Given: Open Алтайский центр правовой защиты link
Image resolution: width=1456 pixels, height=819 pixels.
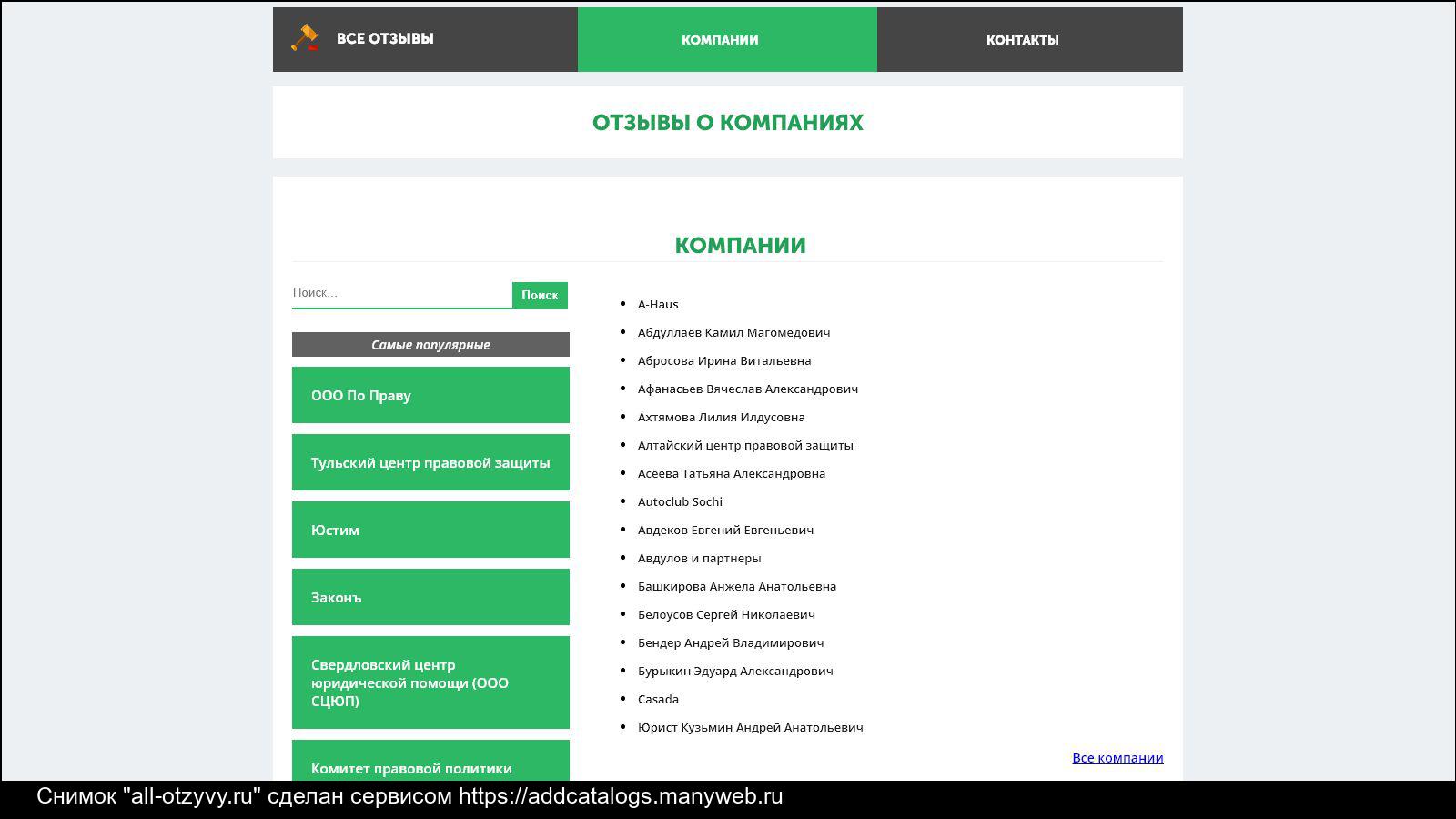Looking at the screenshot, I should click(745, 445).
